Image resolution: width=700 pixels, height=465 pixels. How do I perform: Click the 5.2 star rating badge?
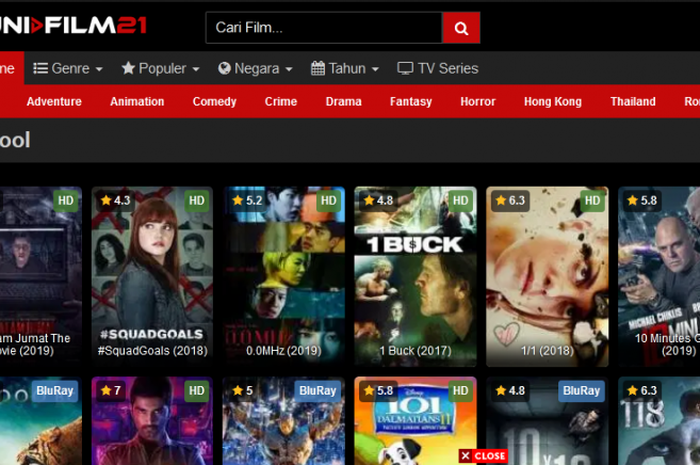pyautogui.click(x=247, y=200)
